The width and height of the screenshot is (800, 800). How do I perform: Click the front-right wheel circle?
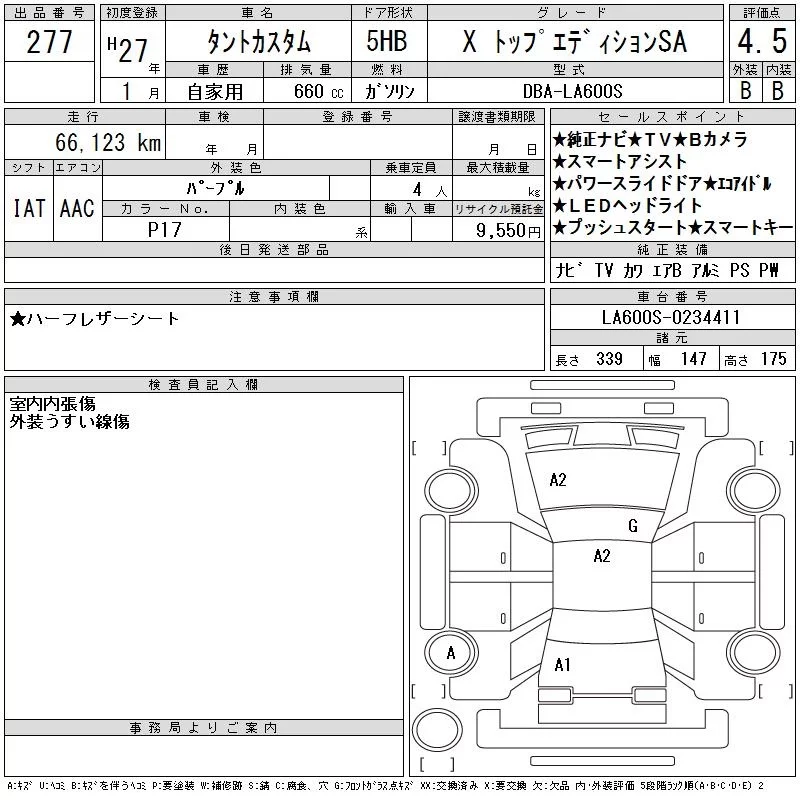tap(754, 491)
